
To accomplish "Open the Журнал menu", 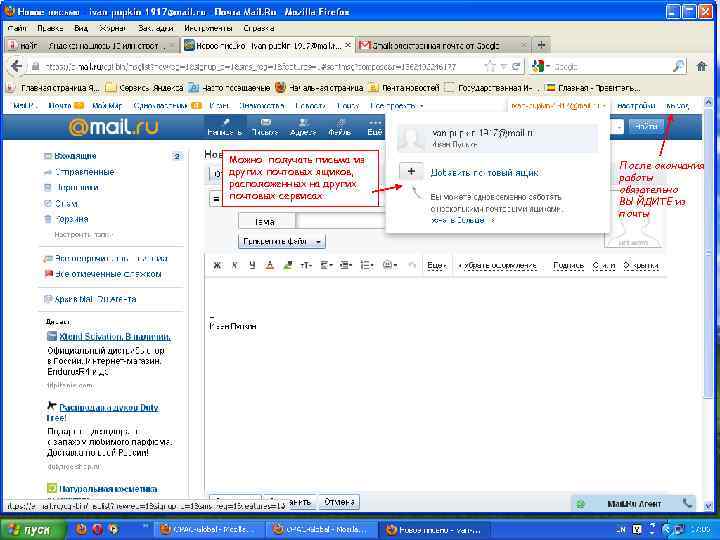I will point(112,28).
